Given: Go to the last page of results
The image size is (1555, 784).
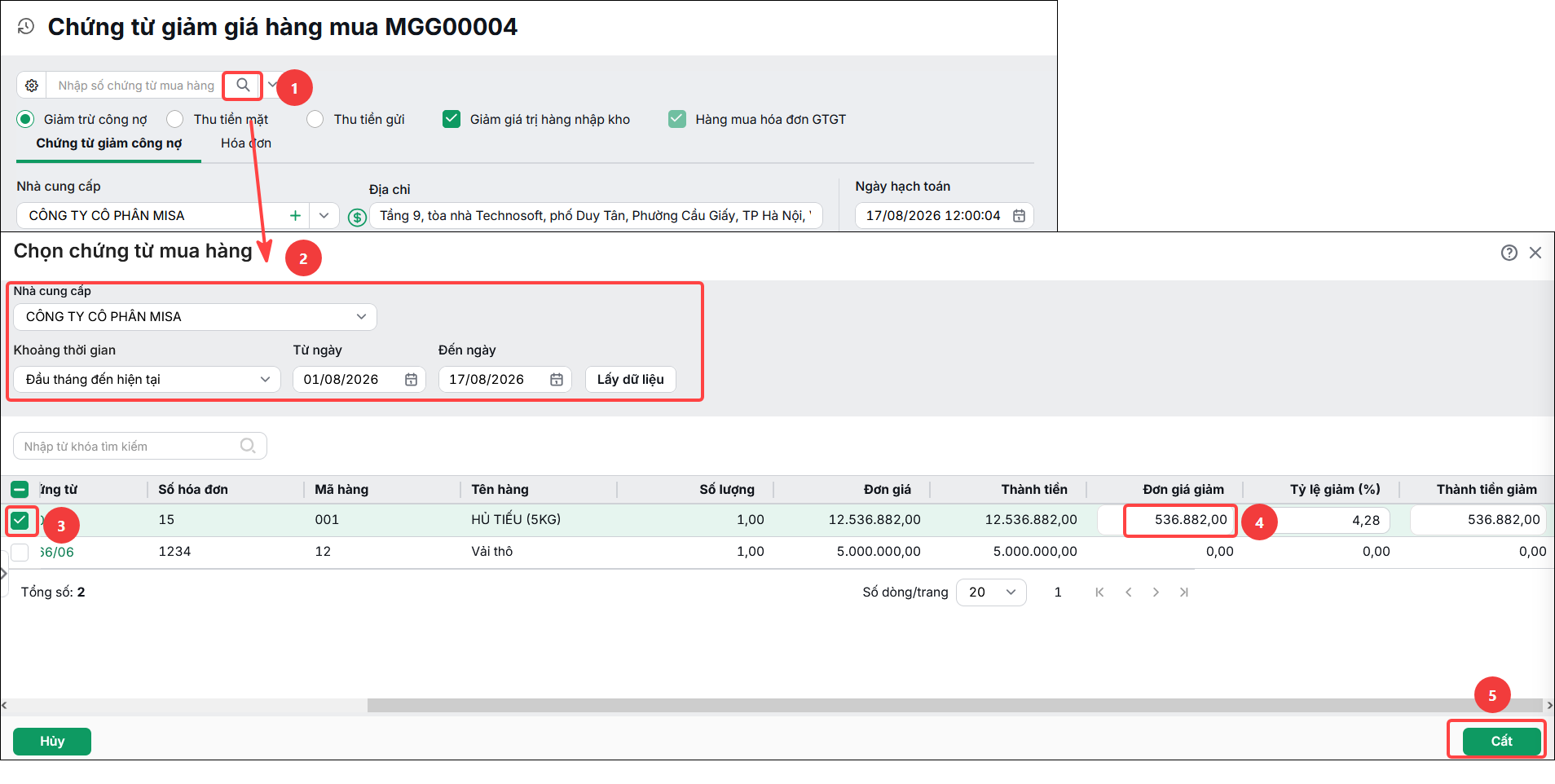Looking at the screenshot, I should pos(1184,592).
